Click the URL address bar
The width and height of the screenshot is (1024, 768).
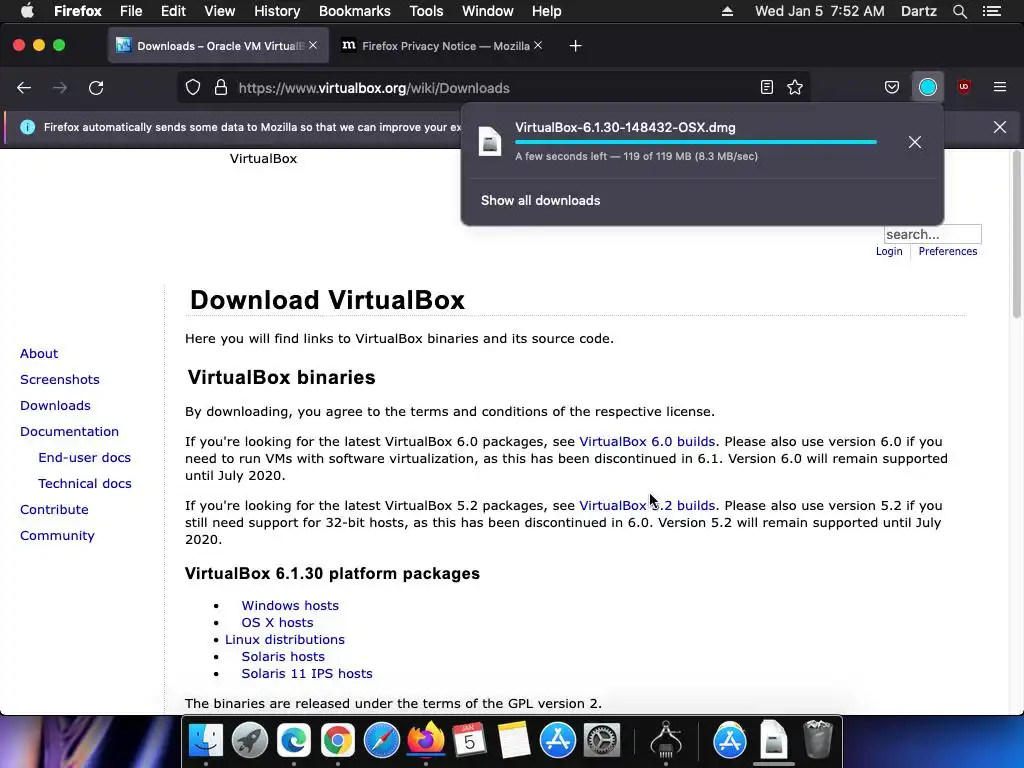coord(493,88)
